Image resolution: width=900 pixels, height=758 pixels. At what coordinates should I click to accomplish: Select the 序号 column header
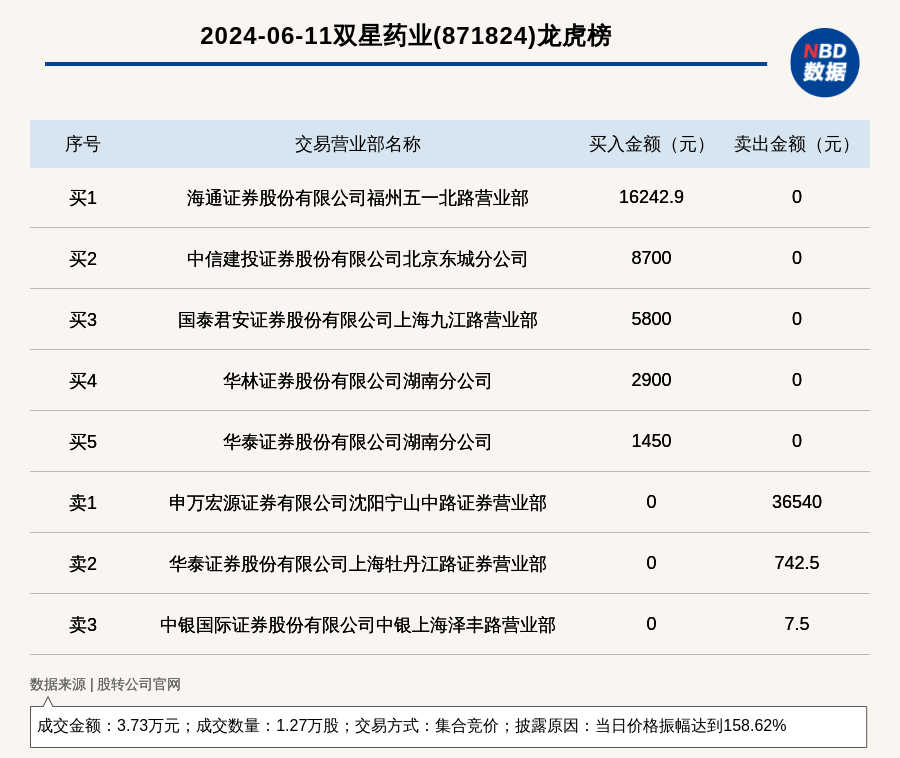click(83, 144)
